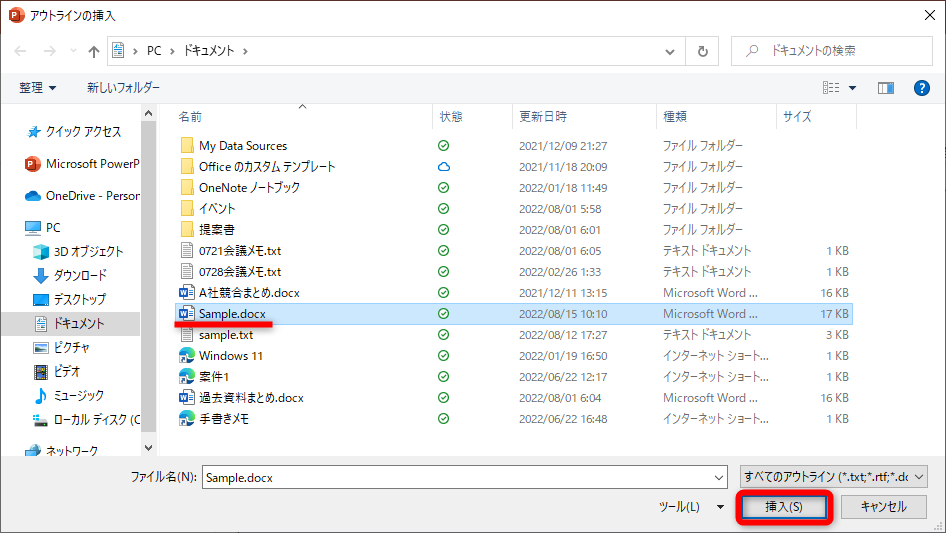This screenshot has height=533, width=946.
Task: Click the 挿入(S) button
Action: click(784, 507)
